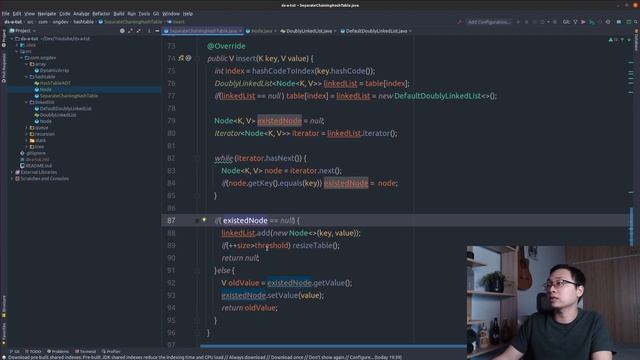
Task: Close the DefaultDoublyLinkedList.java tab
Action: [x=410, y=31]
